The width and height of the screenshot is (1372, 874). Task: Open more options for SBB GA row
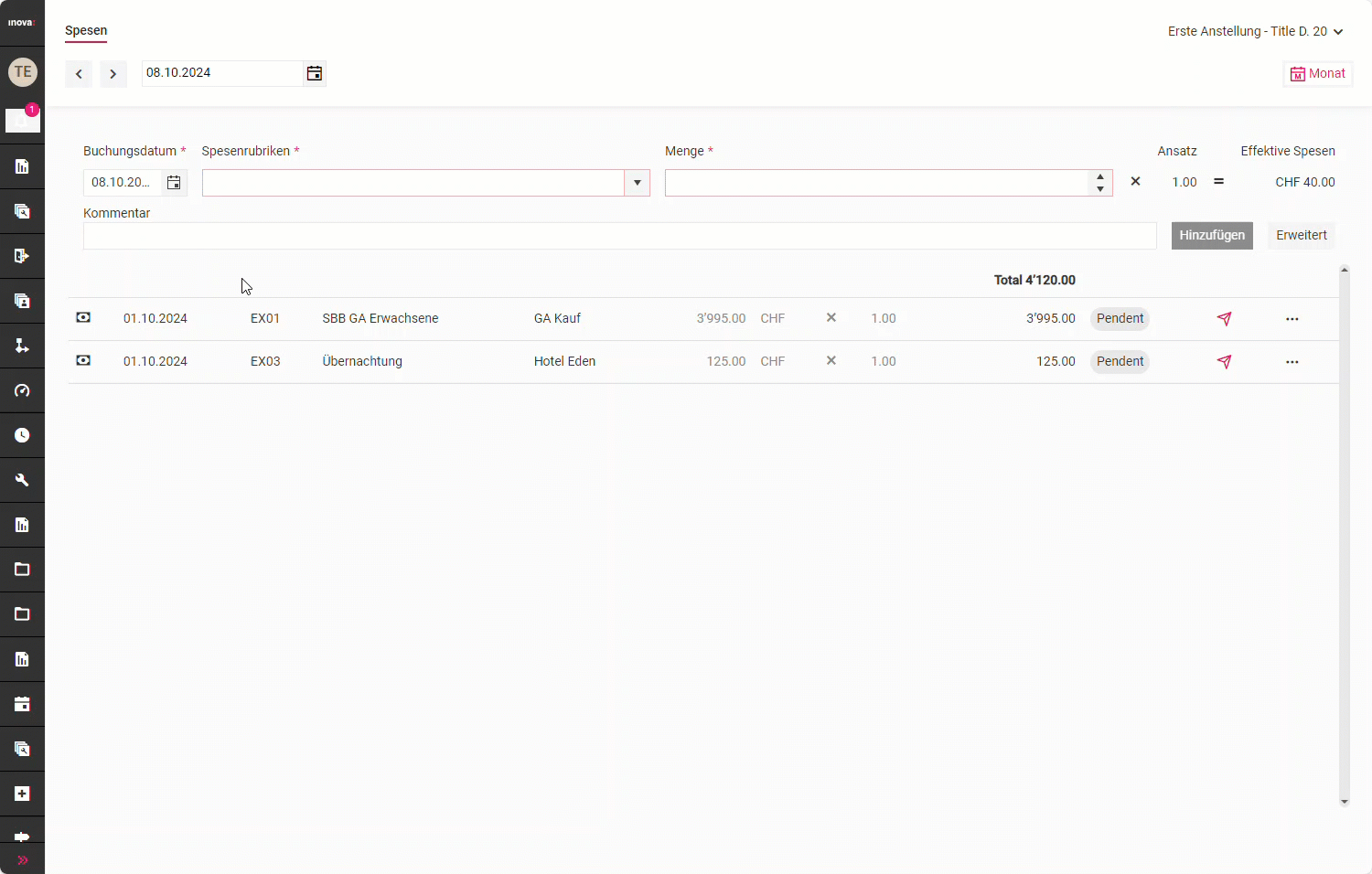click(1292, 319)
